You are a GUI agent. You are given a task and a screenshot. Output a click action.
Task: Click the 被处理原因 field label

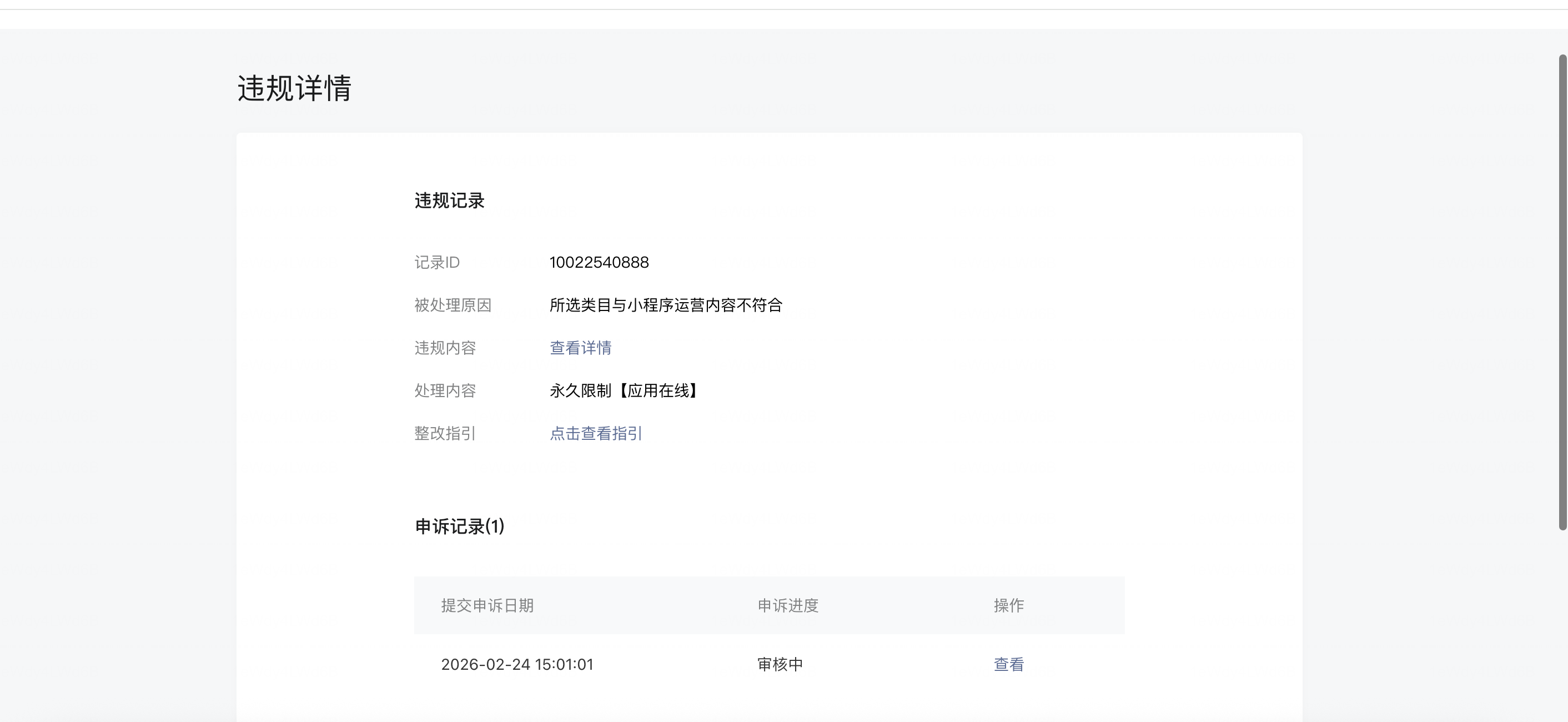[x=453, y=305]
